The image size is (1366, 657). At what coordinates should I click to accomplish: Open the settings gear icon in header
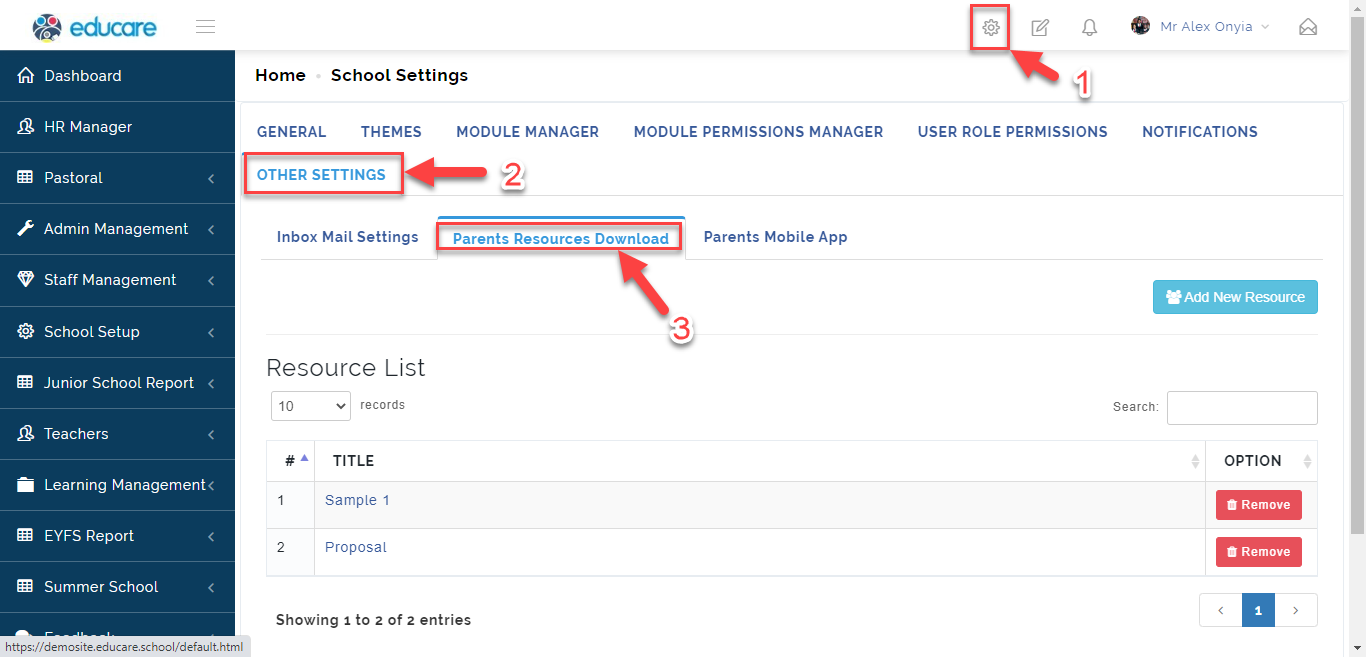991,27
